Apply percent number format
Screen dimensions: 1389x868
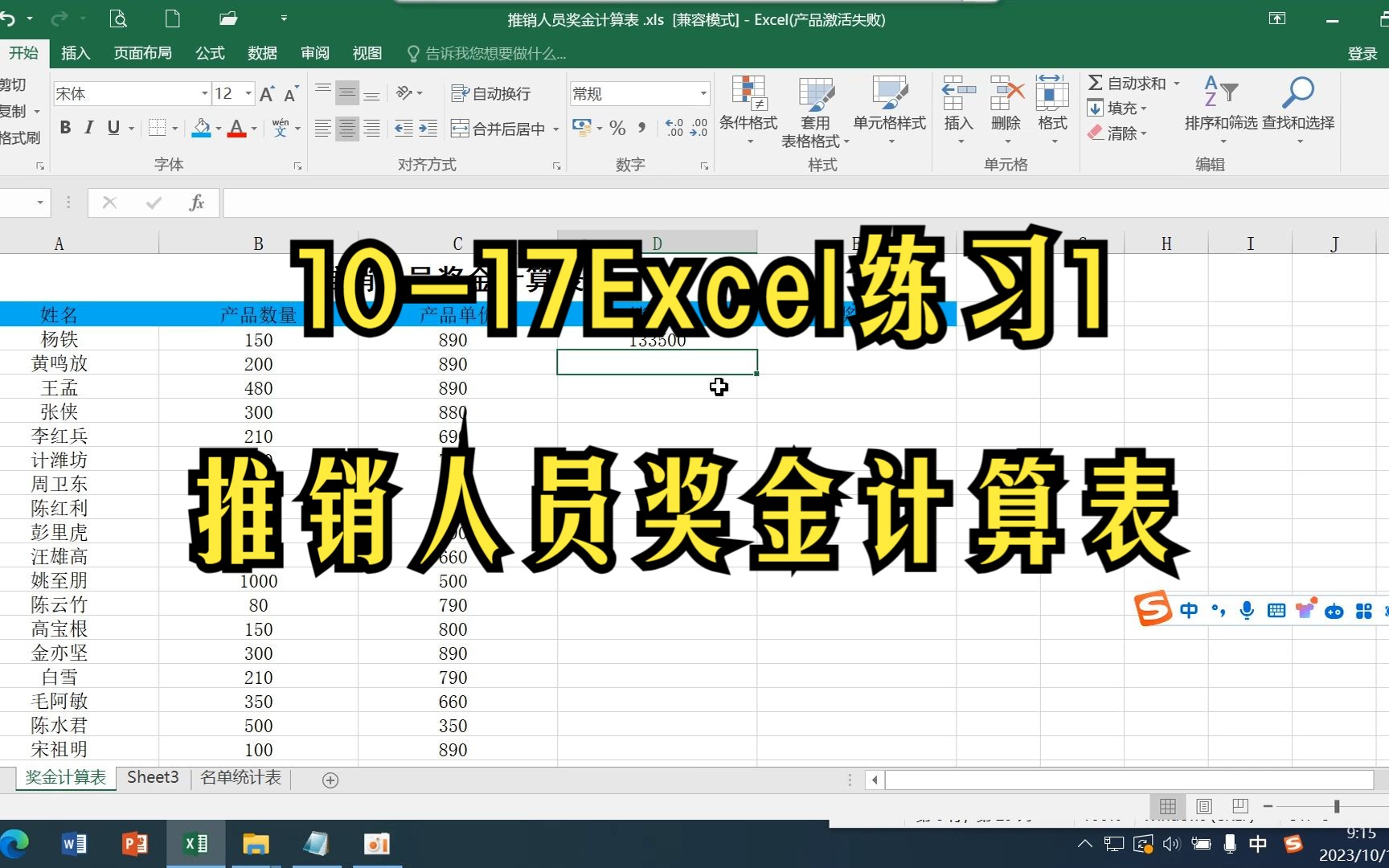617,128
